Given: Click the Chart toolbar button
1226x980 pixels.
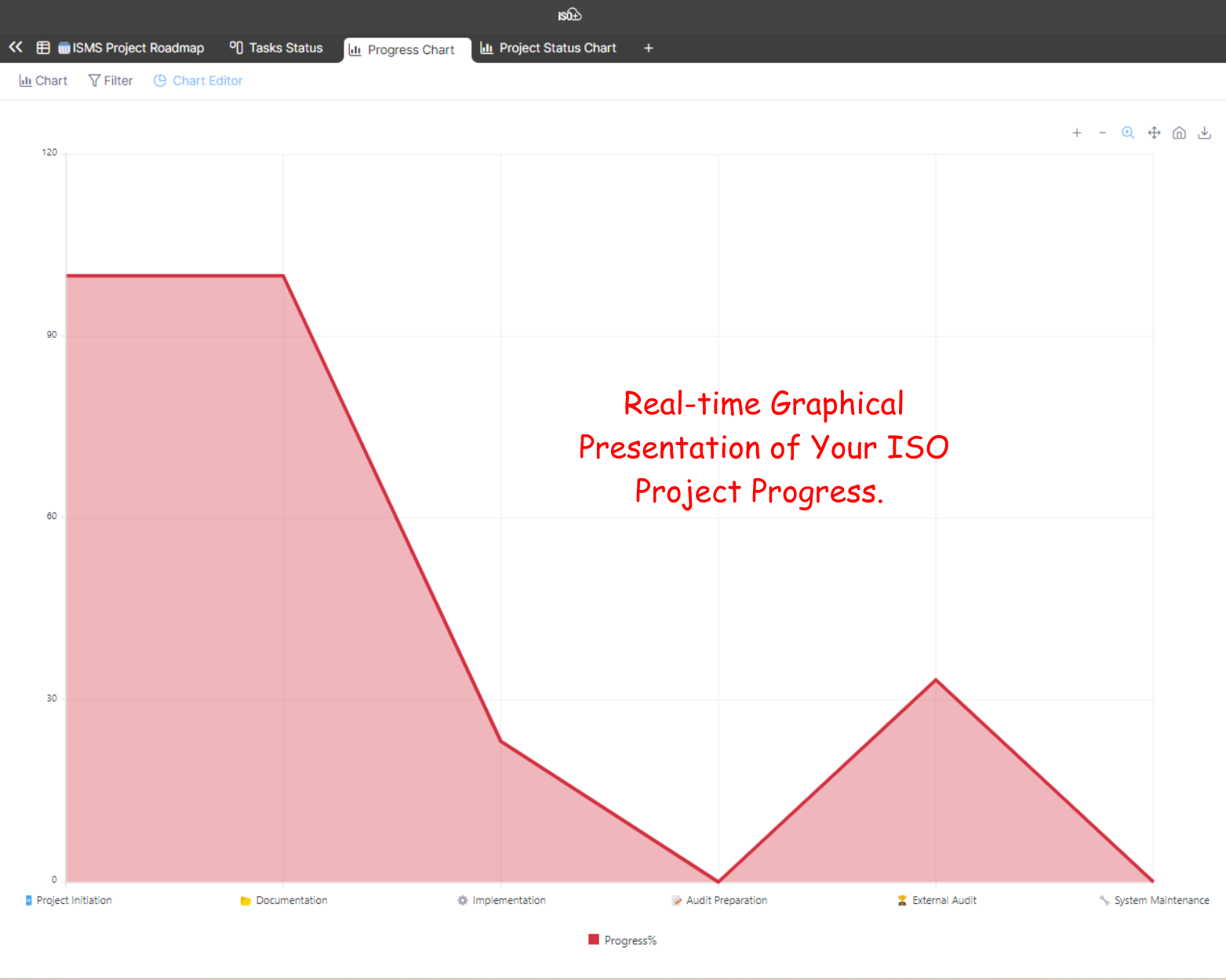Looking at the screenshot, I should [x=43, y=81].
